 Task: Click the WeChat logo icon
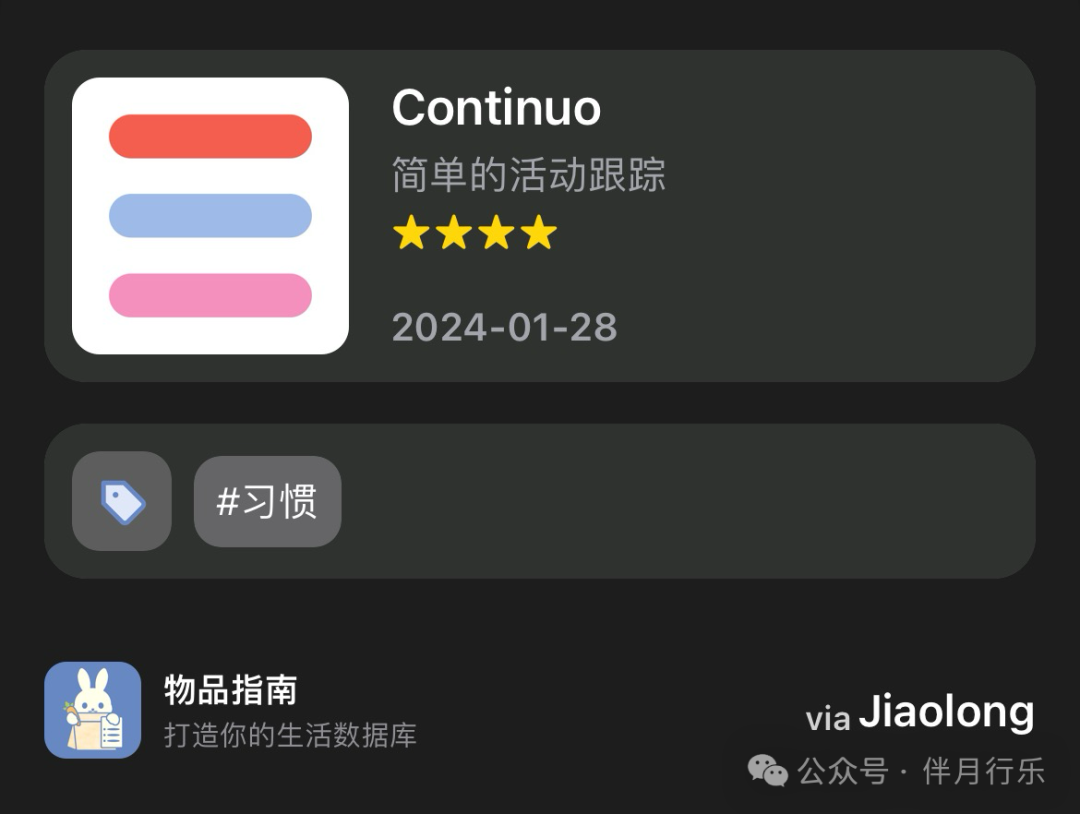point(767,771)
